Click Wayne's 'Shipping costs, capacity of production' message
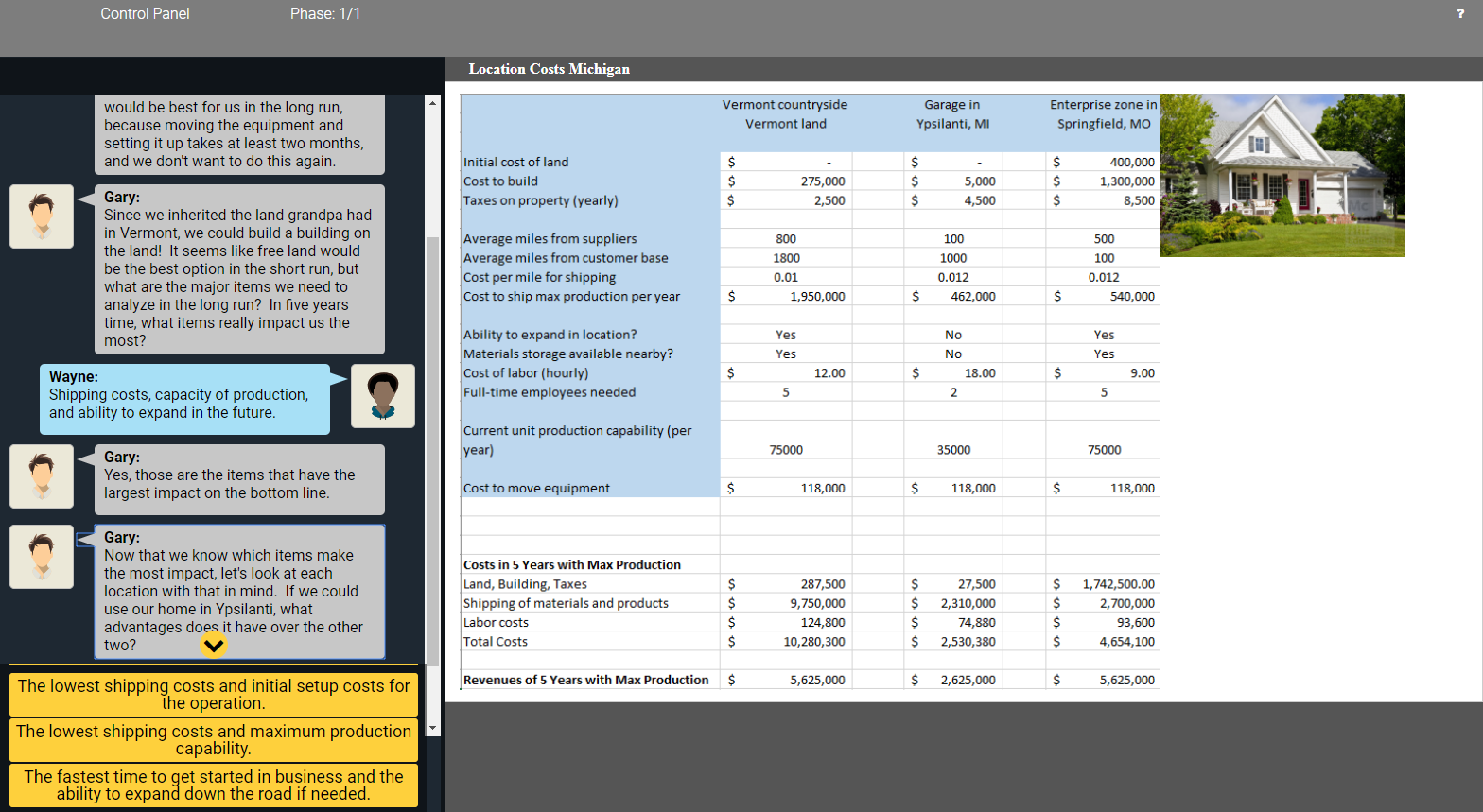 pos(184,399)
